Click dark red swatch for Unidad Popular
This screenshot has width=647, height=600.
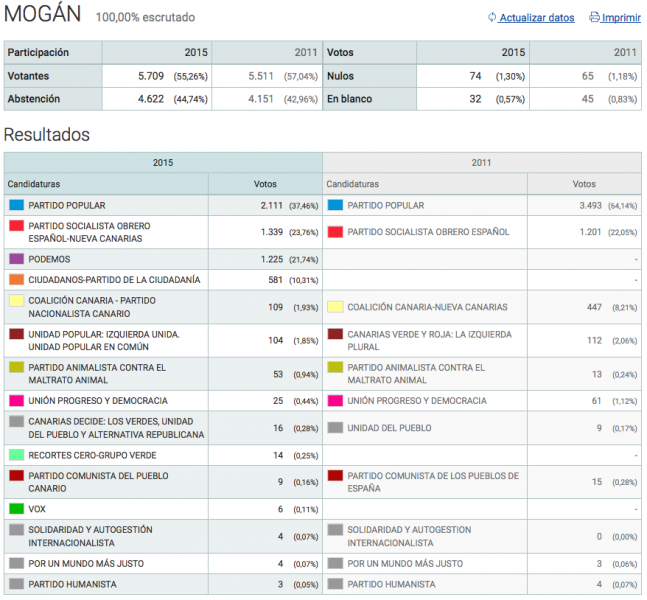[17, 334]
